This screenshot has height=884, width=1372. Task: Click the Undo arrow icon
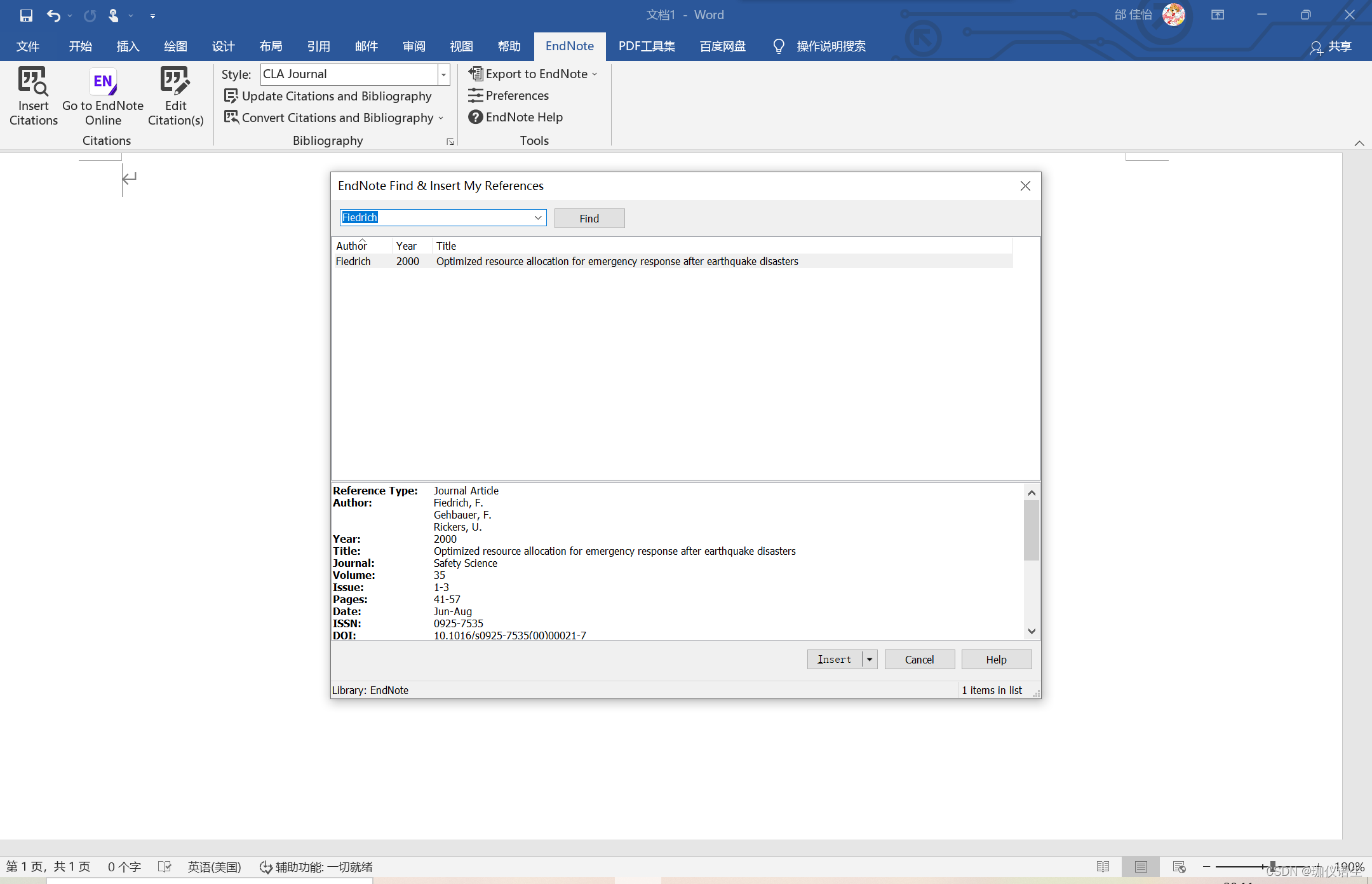coord(53,15)
